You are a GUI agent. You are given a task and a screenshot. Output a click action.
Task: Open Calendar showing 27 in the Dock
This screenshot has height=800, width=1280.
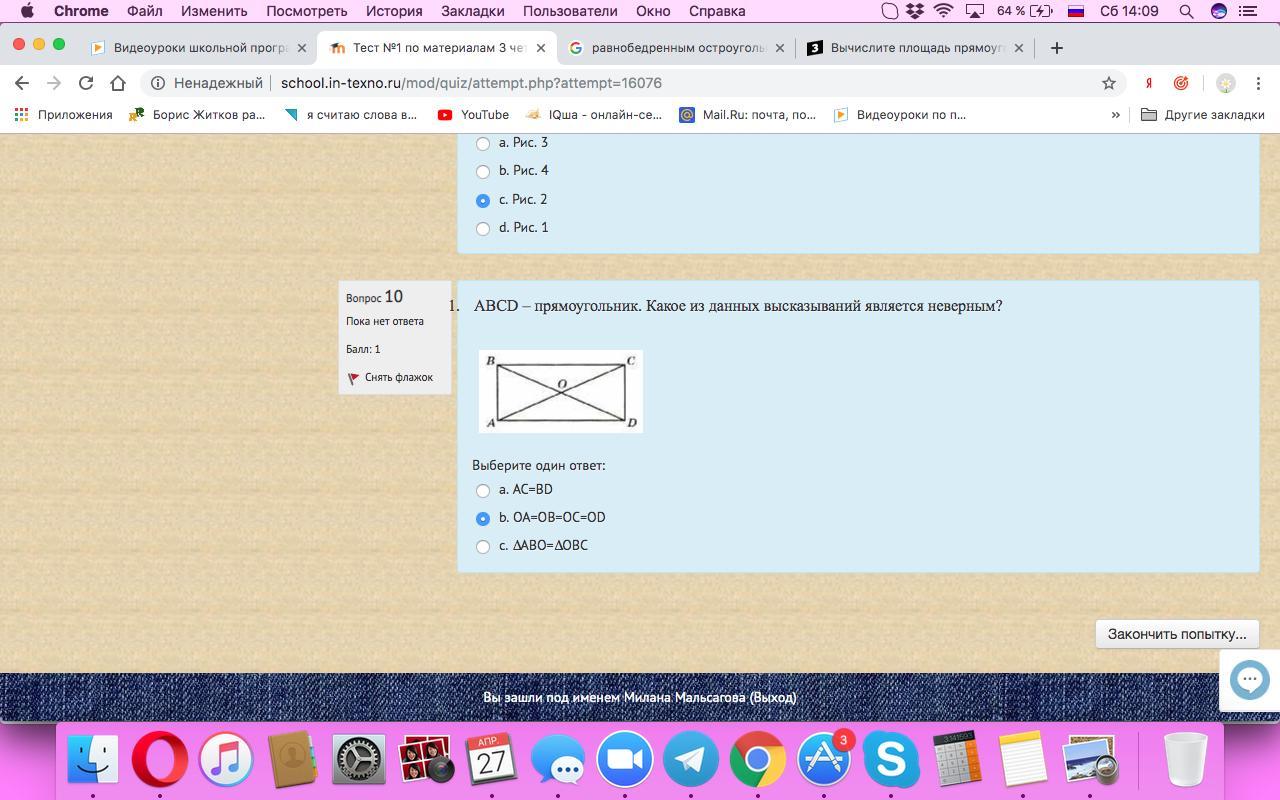tap(491, 760)
